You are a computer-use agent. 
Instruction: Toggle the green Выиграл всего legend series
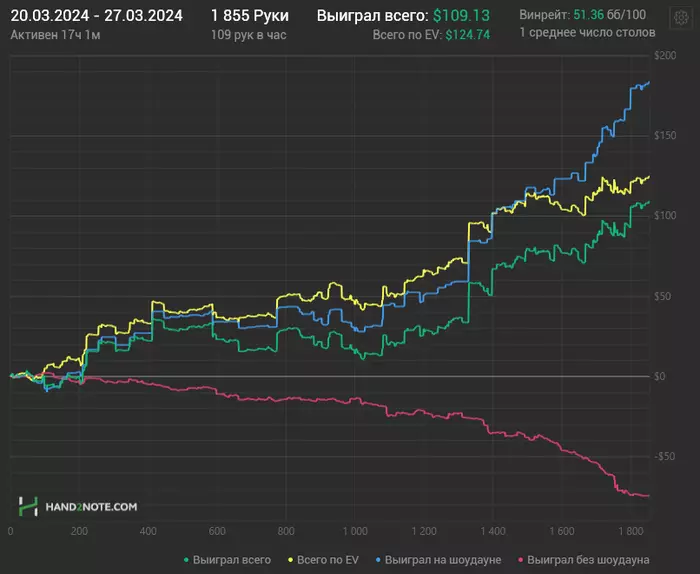227,560
